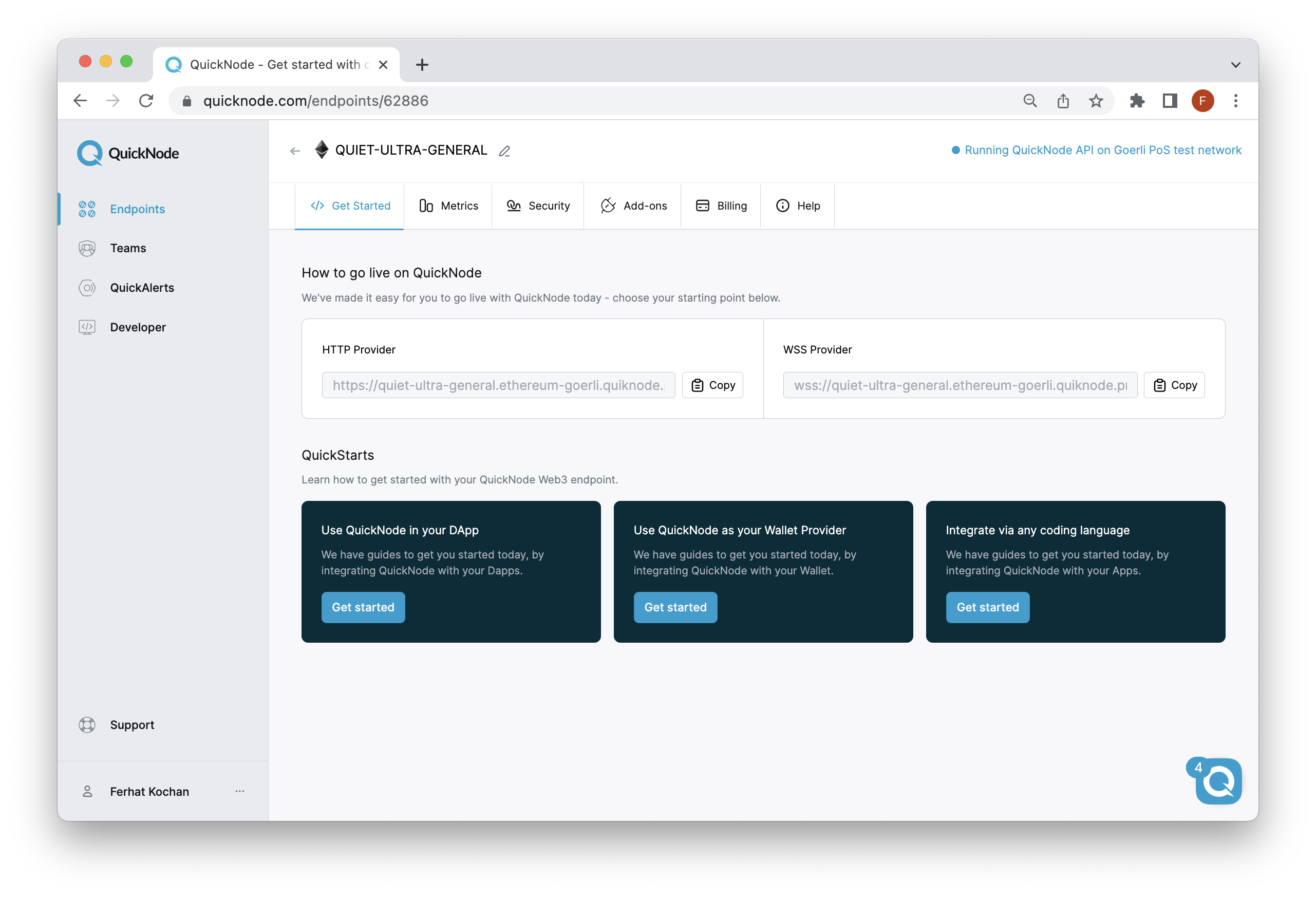Select the QuickNode browser tab
Viewport: 1316px width, 897px height.
coord(276,65)
